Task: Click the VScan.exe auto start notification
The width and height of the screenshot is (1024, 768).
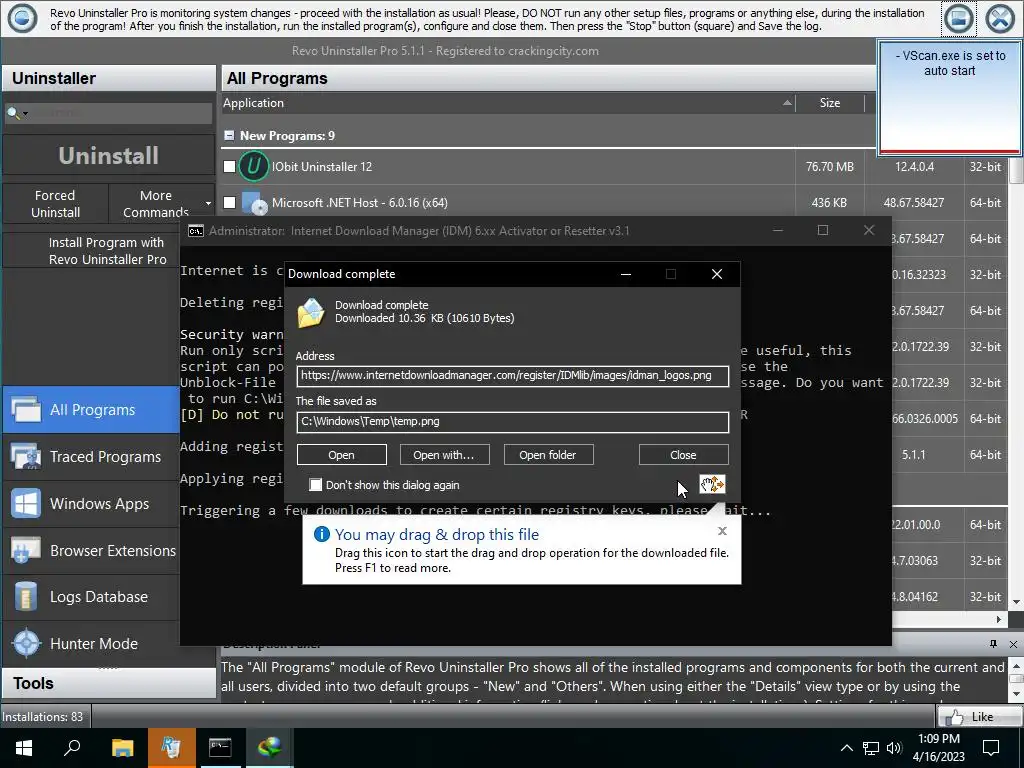Action: tap(950, 97)
